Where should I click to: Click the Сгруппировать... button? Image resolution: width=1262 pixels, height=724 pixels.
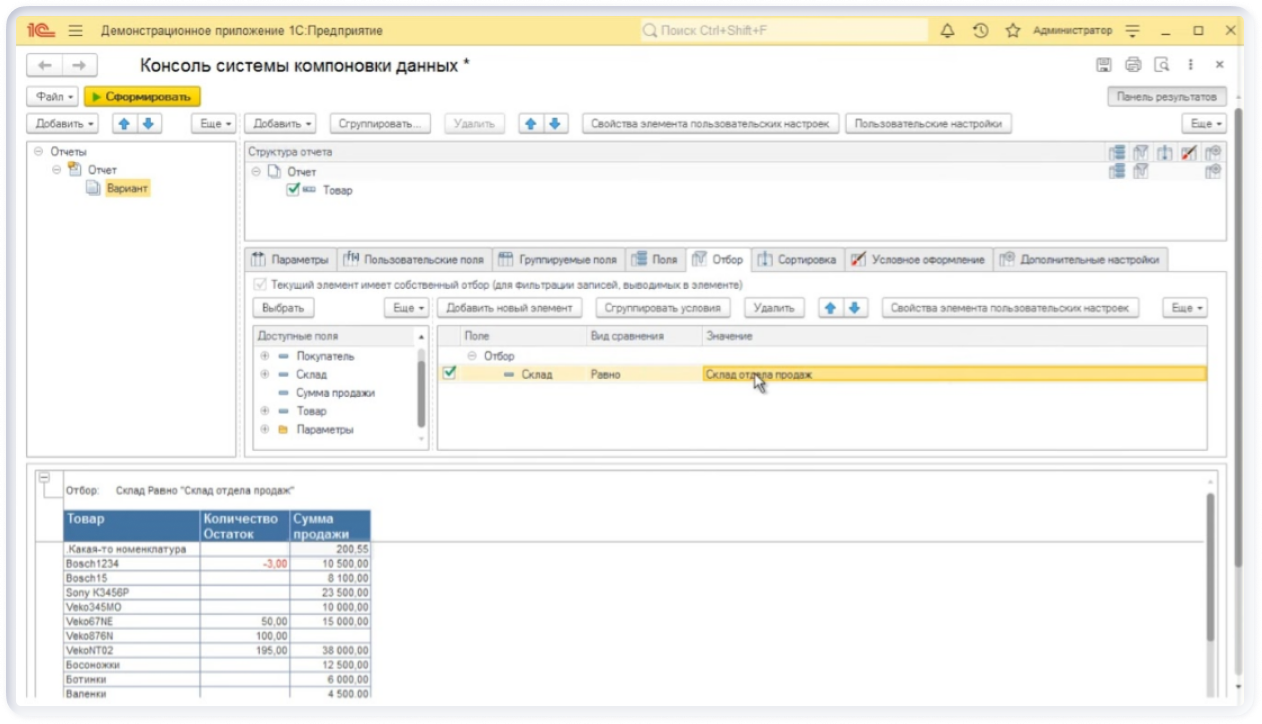pyautogui.click(x=379, y=124)
